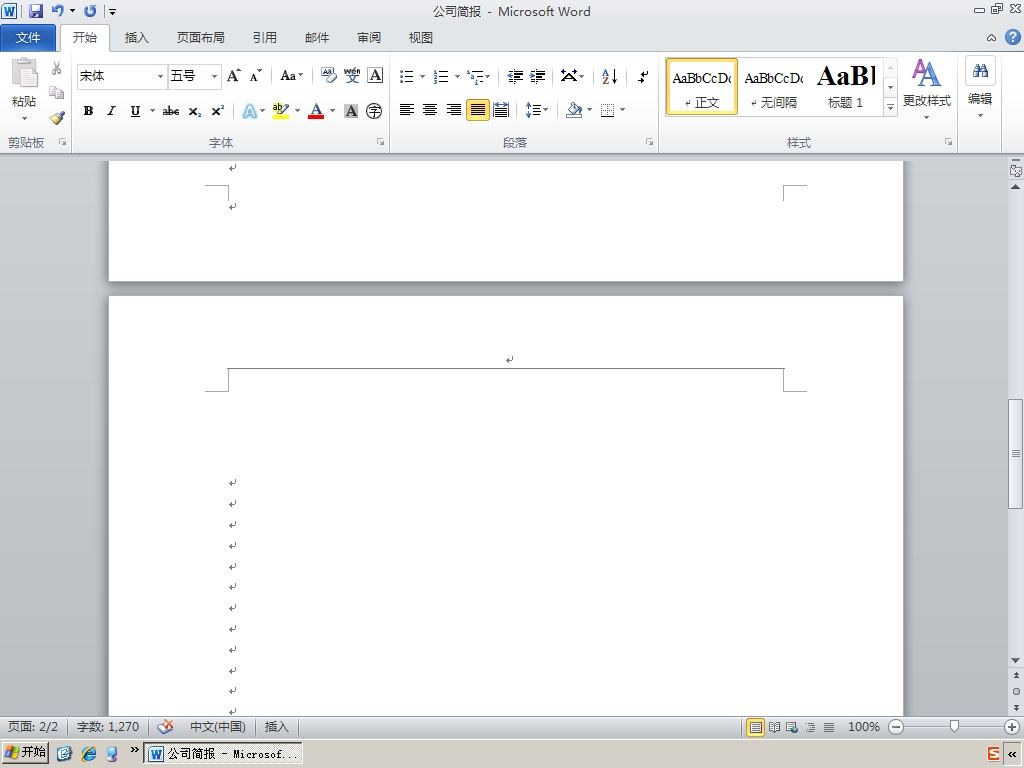Click the spelling check status icon
The image size is (1024, 768).
click(x=165, y=726)
